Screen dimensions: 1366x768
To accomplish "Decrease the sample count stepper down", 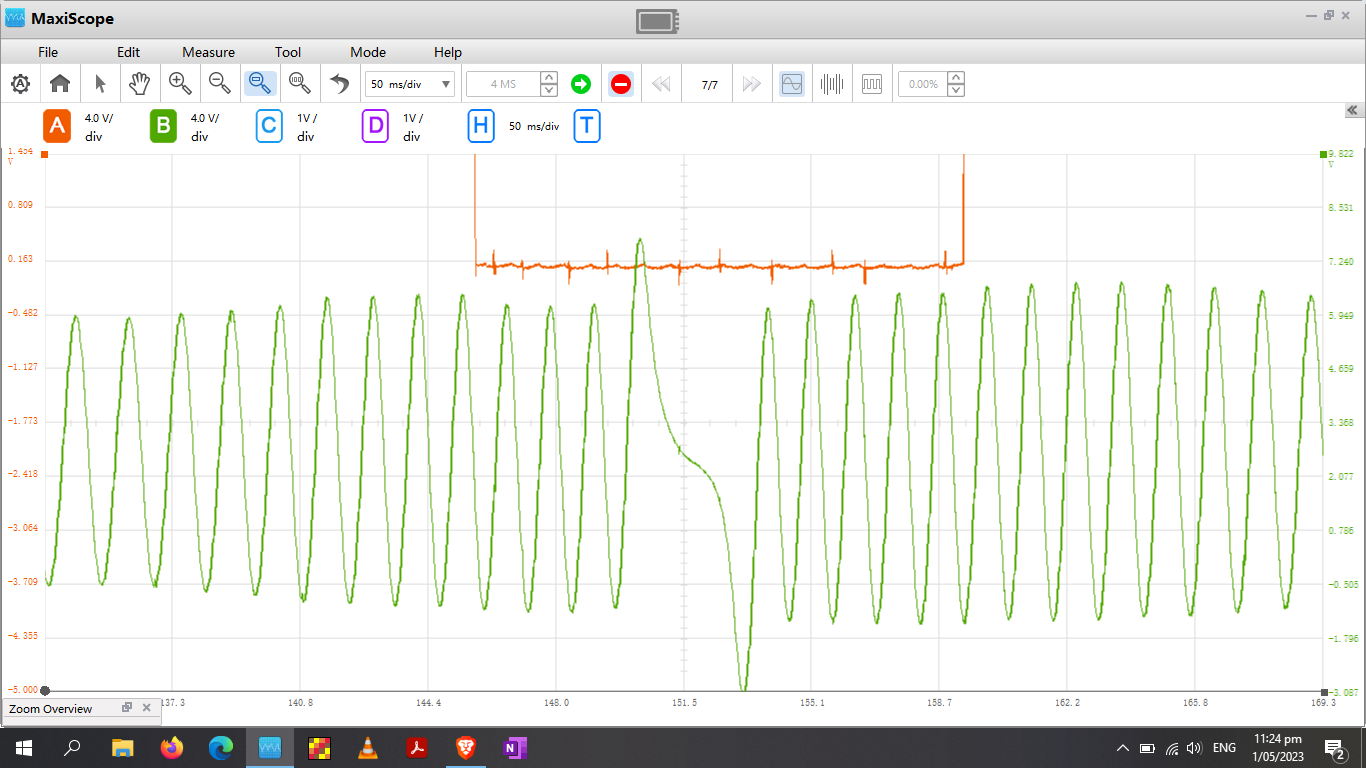I will pos(549,91).
